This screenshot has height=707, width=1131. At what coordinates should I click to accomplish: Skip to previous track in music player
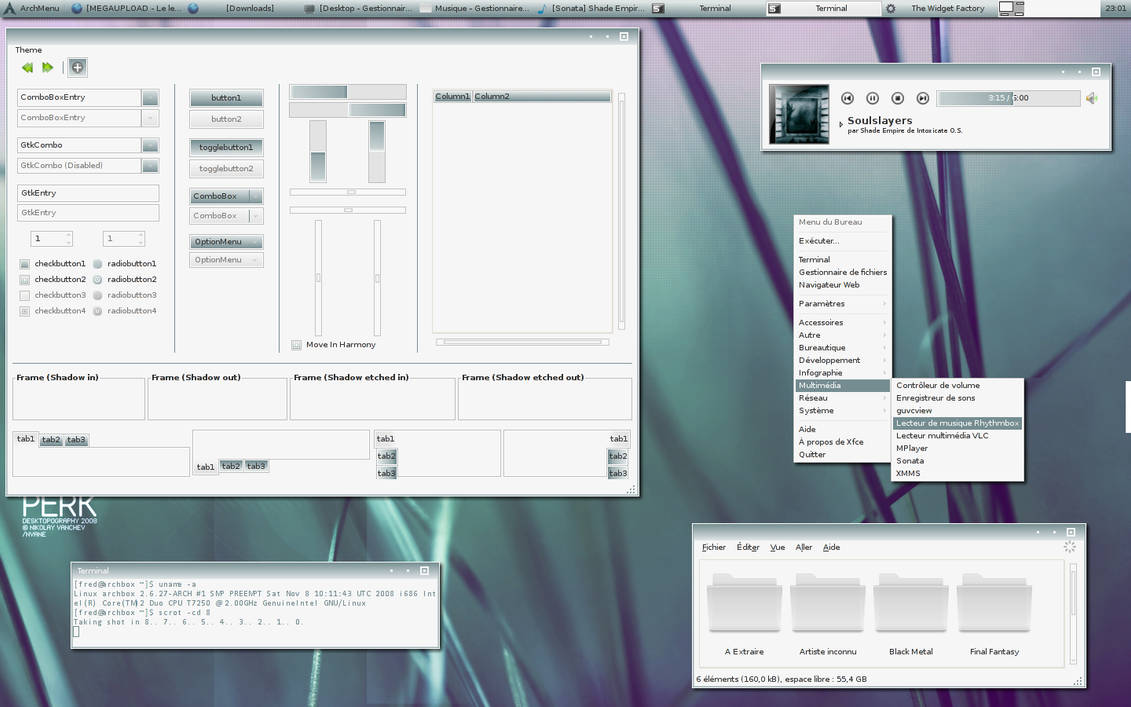point(847,98)
